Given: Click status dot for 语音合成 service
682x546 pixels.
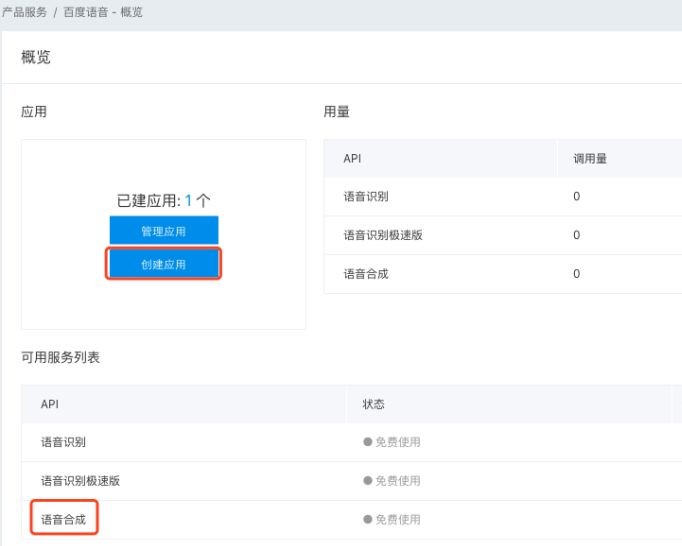Looking at the screenshot, I should click(x=368, y=519).
